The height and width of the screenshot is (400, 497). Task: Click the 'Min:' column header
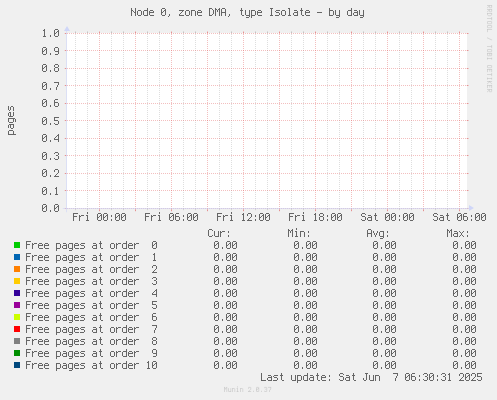point(299,233)
